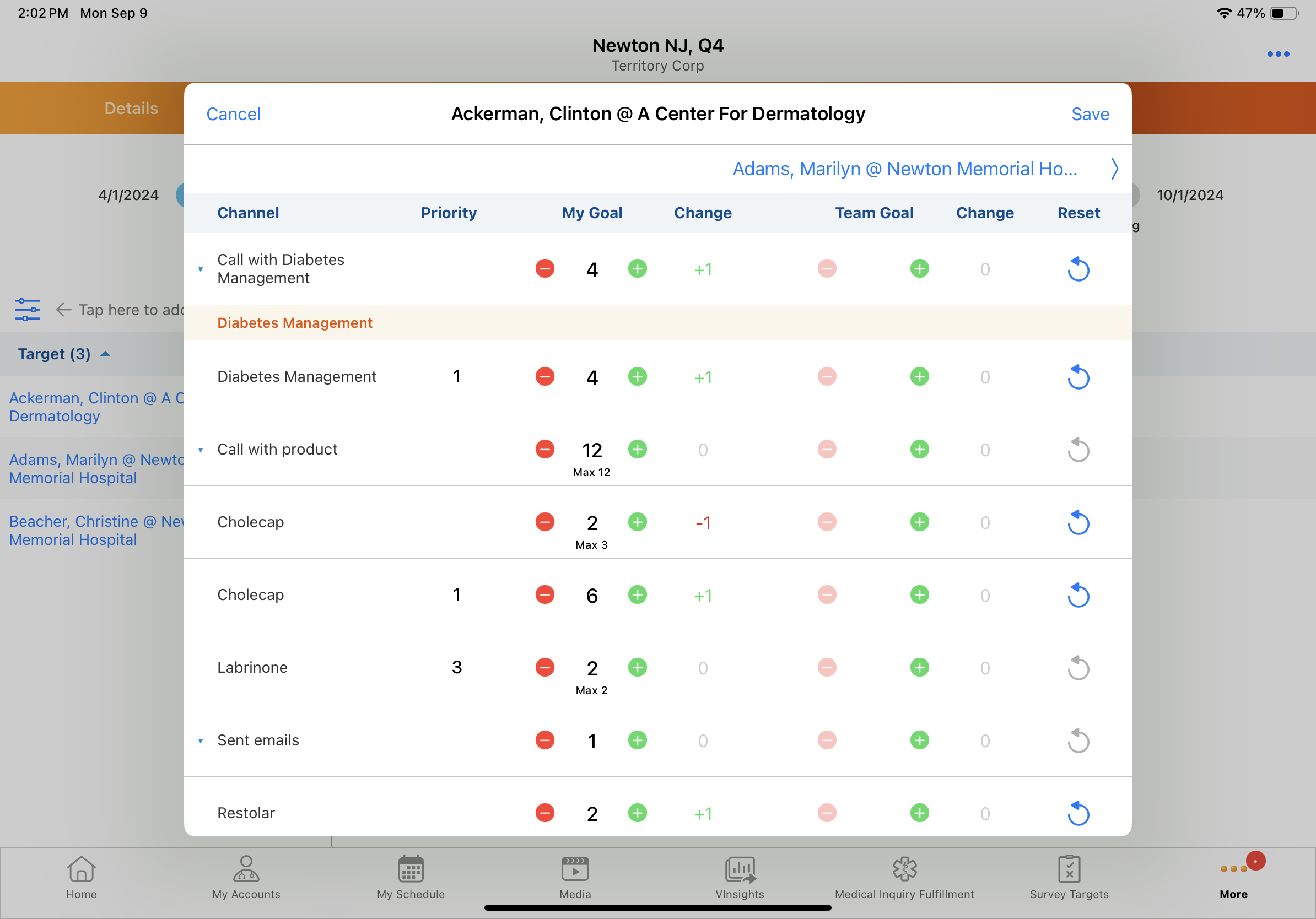
Task: Increase My Goal for Labrinone
Action: (638, 667)
